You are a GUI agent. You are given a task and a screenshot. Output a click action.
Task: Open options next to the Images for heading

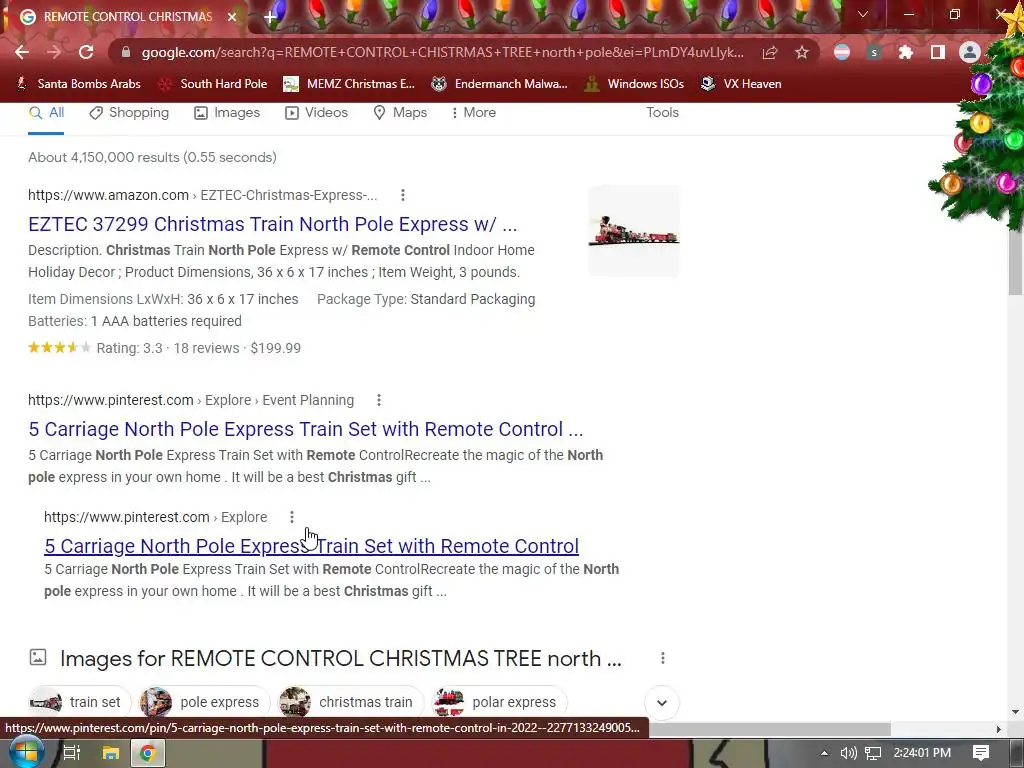663,658
